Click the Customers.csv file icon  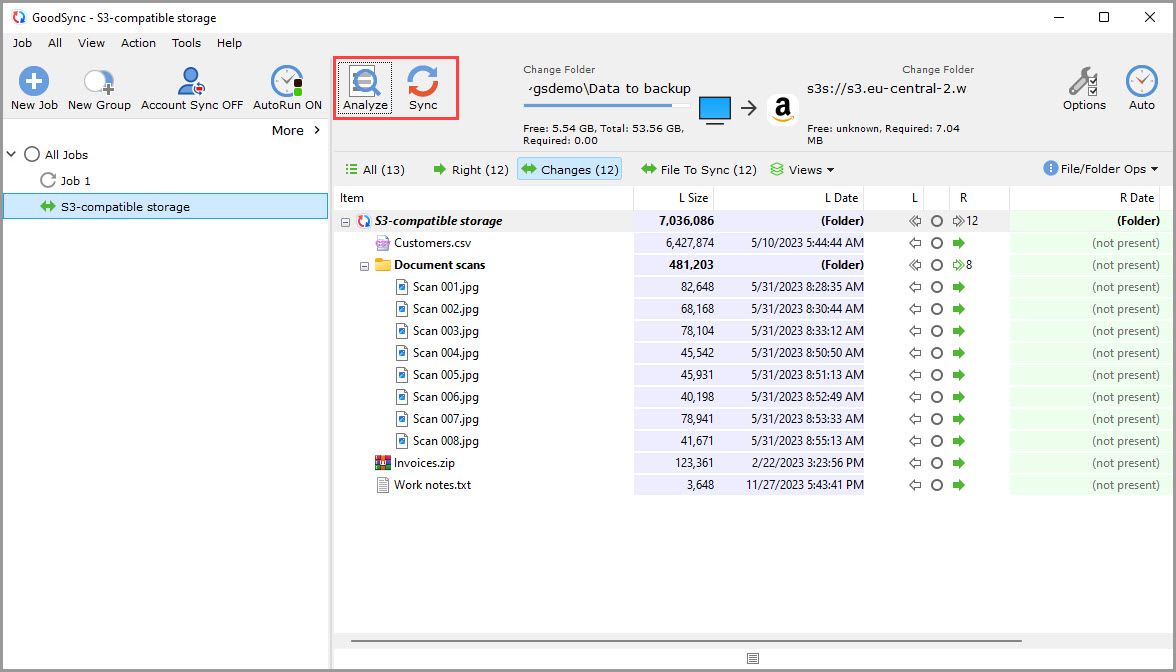[x=382, y=243]
